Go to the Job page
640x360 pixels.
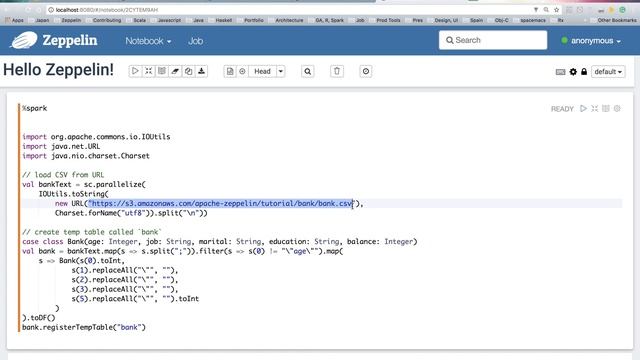(x=196, y=41)
